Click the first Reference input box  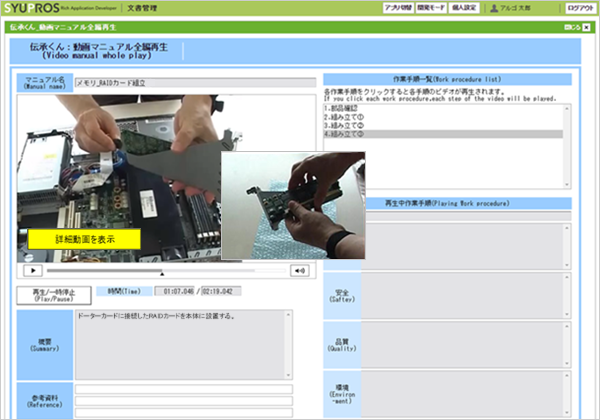click(x=184, y=389)
